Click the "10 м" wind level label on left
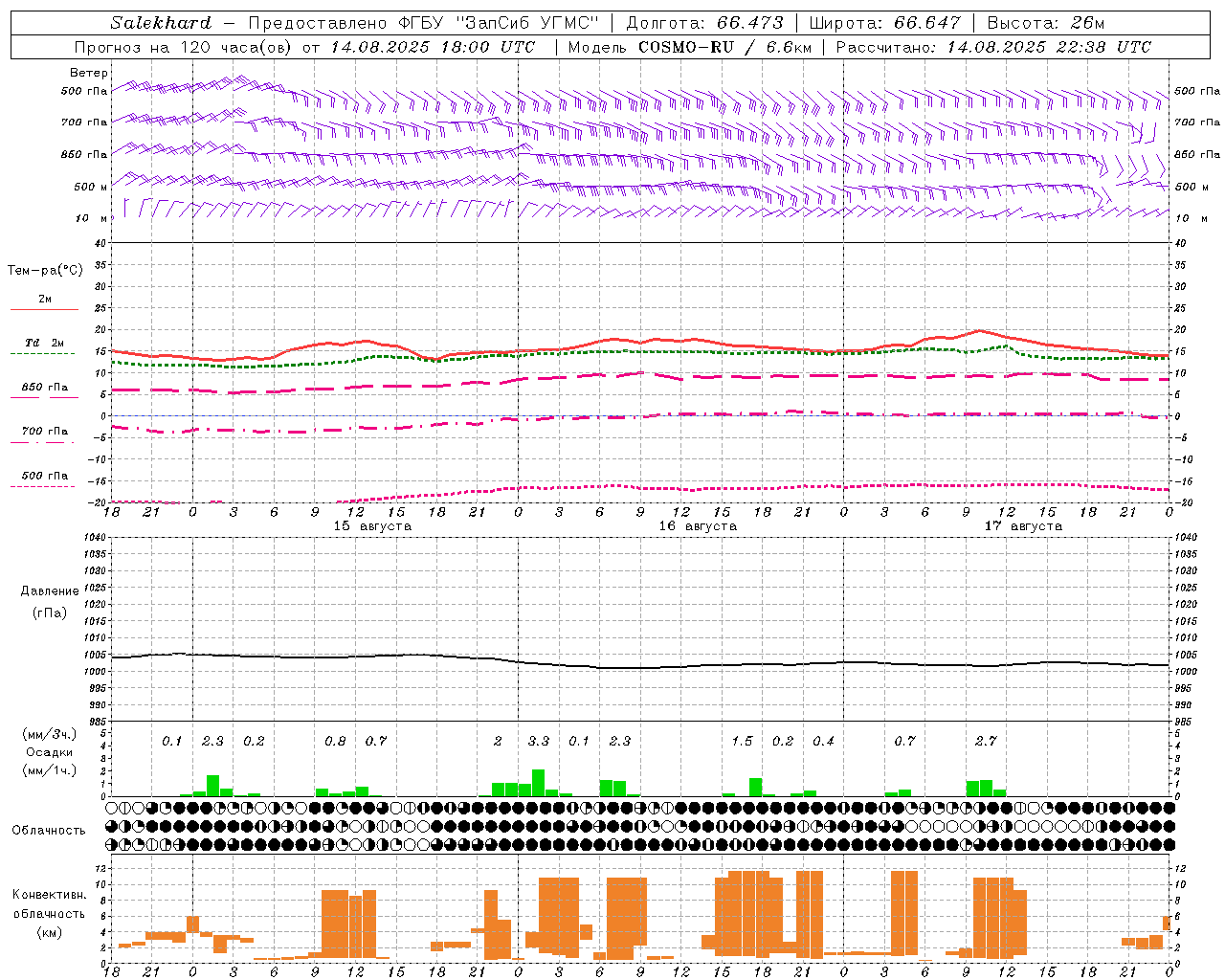The width and height of the screenshot is (1225, 980). click(91, 218)
